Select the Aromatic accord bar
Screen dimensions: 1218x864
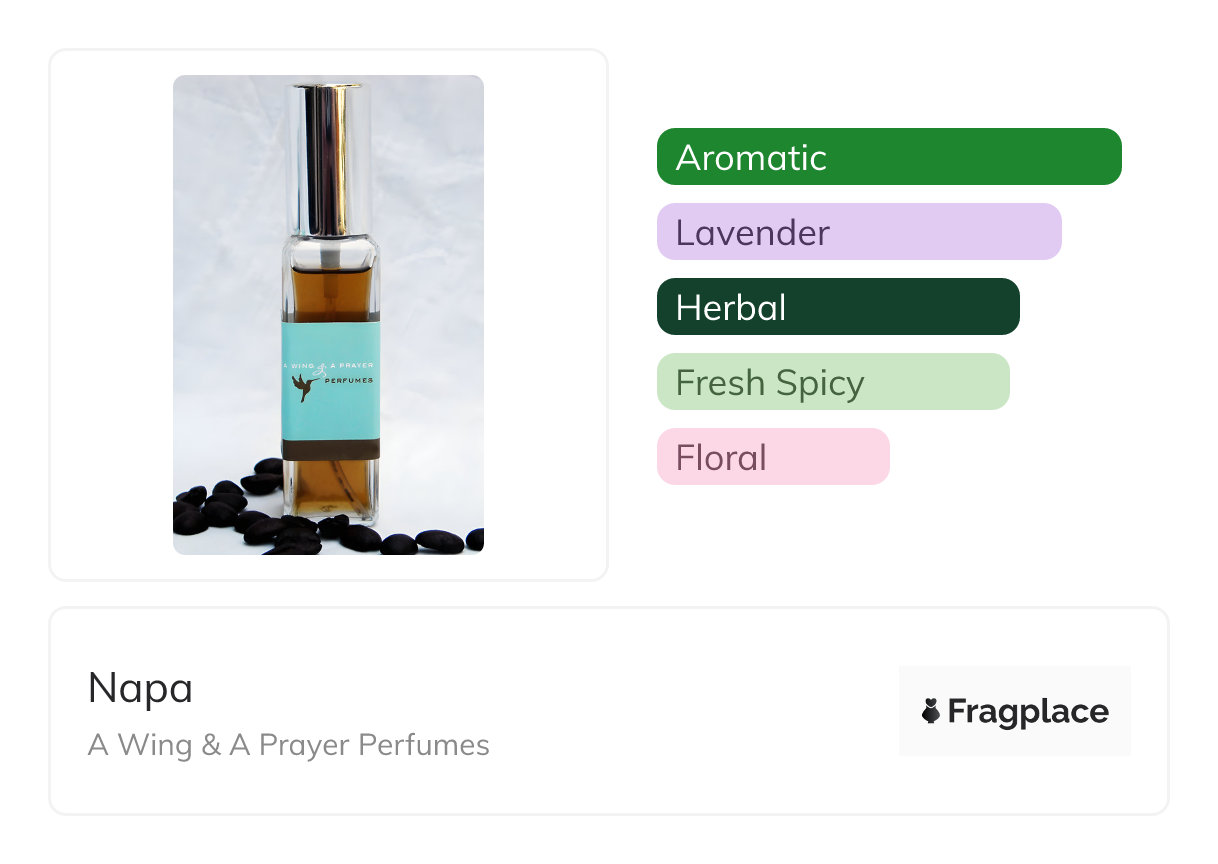pos(888,157)
